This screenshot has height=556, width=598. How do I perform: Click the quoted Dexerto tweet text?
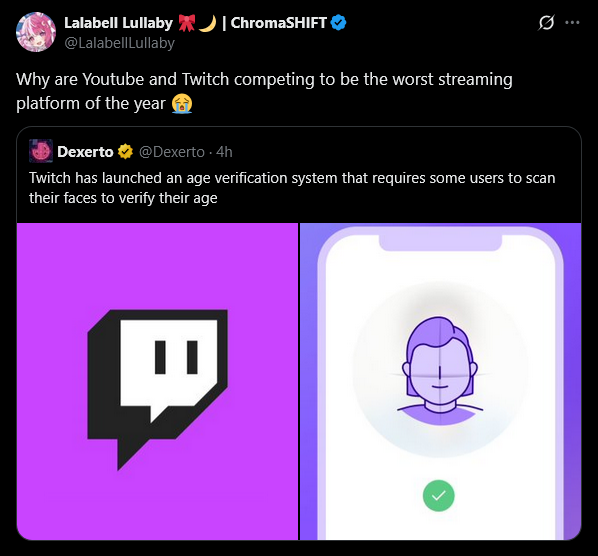coord(292,188)
